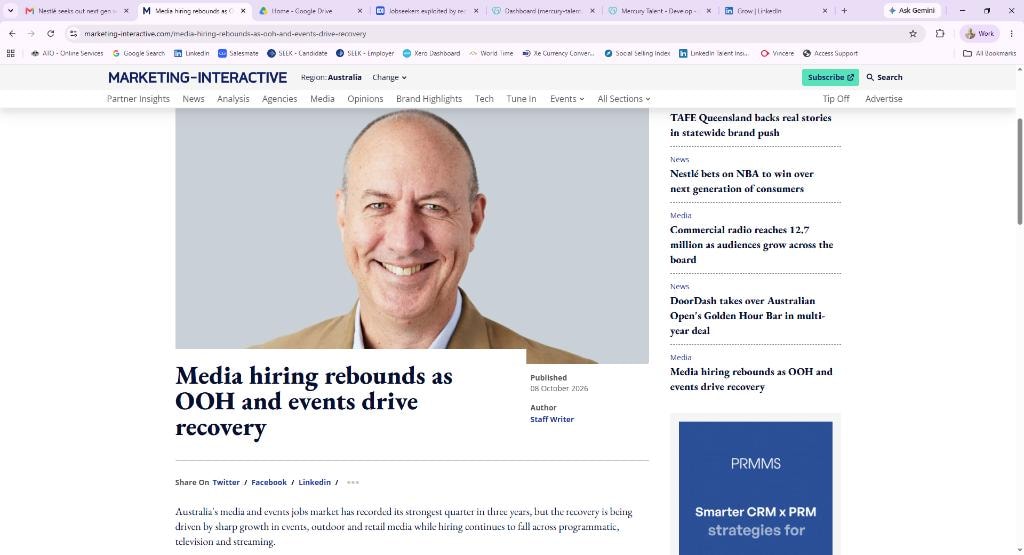The height and width of the screenshot is (555, 1024).
Task: Open the Social Selling Index bookmark
Action: click(x=637, y=54)
